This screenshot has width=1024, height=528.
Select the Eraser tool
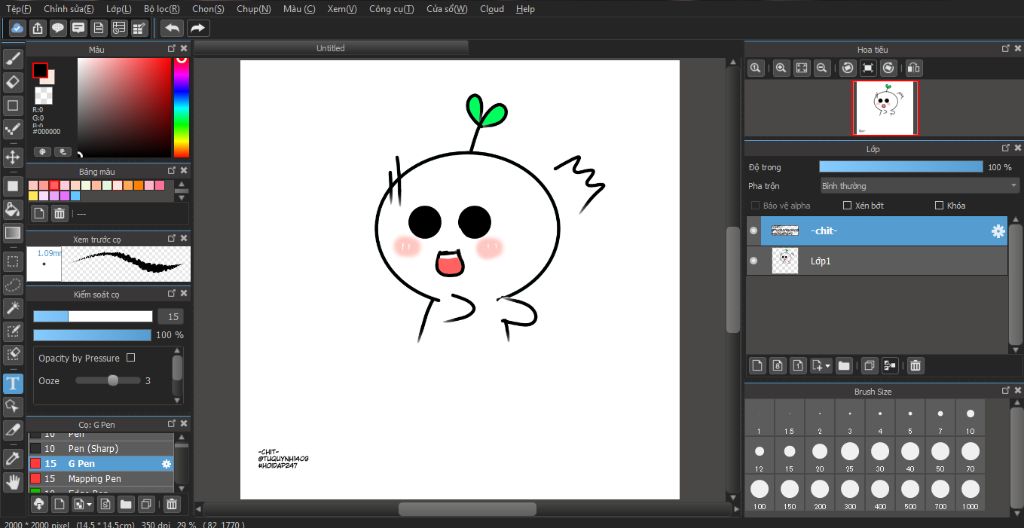tap(13, 82)
